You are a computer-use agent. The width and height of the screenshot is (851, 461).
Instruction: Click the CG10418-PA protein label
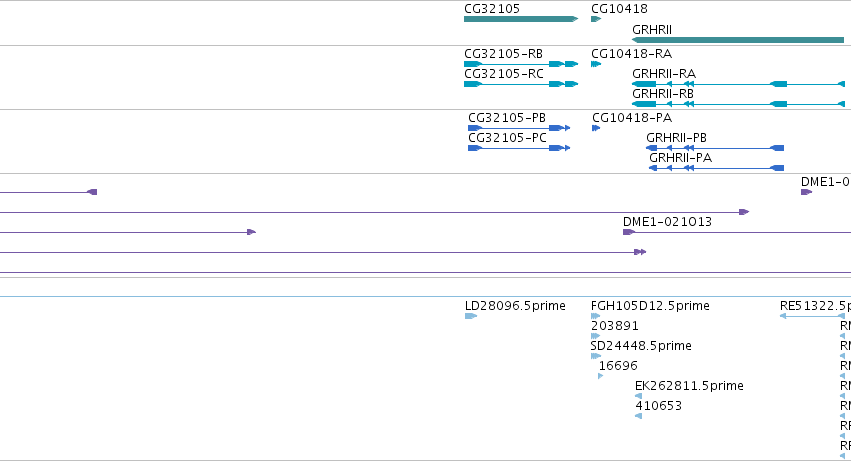coord(632,118)
